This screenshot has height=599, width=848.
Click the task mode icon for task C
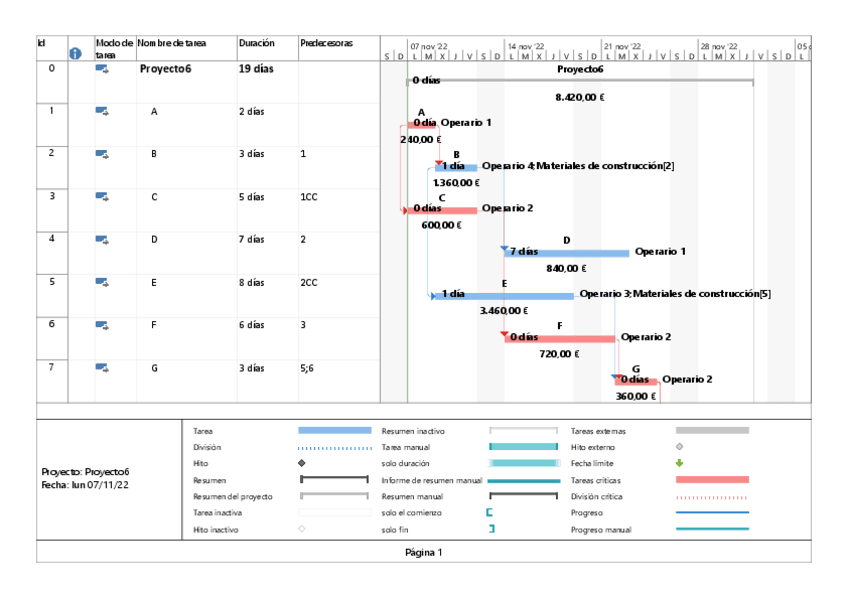pos(102,196)
